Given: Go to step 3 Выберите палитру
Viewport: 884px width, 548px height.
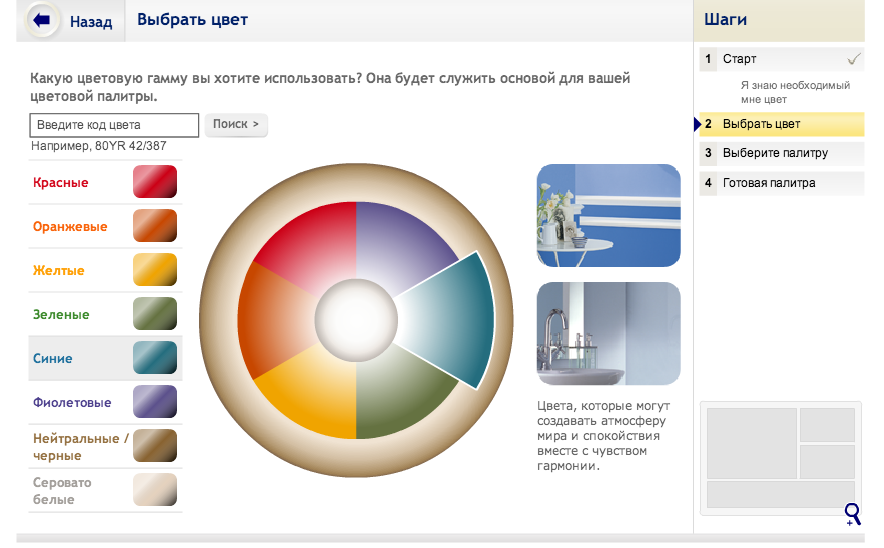Looking at the screenshot, I should click(x=775, y=153).
